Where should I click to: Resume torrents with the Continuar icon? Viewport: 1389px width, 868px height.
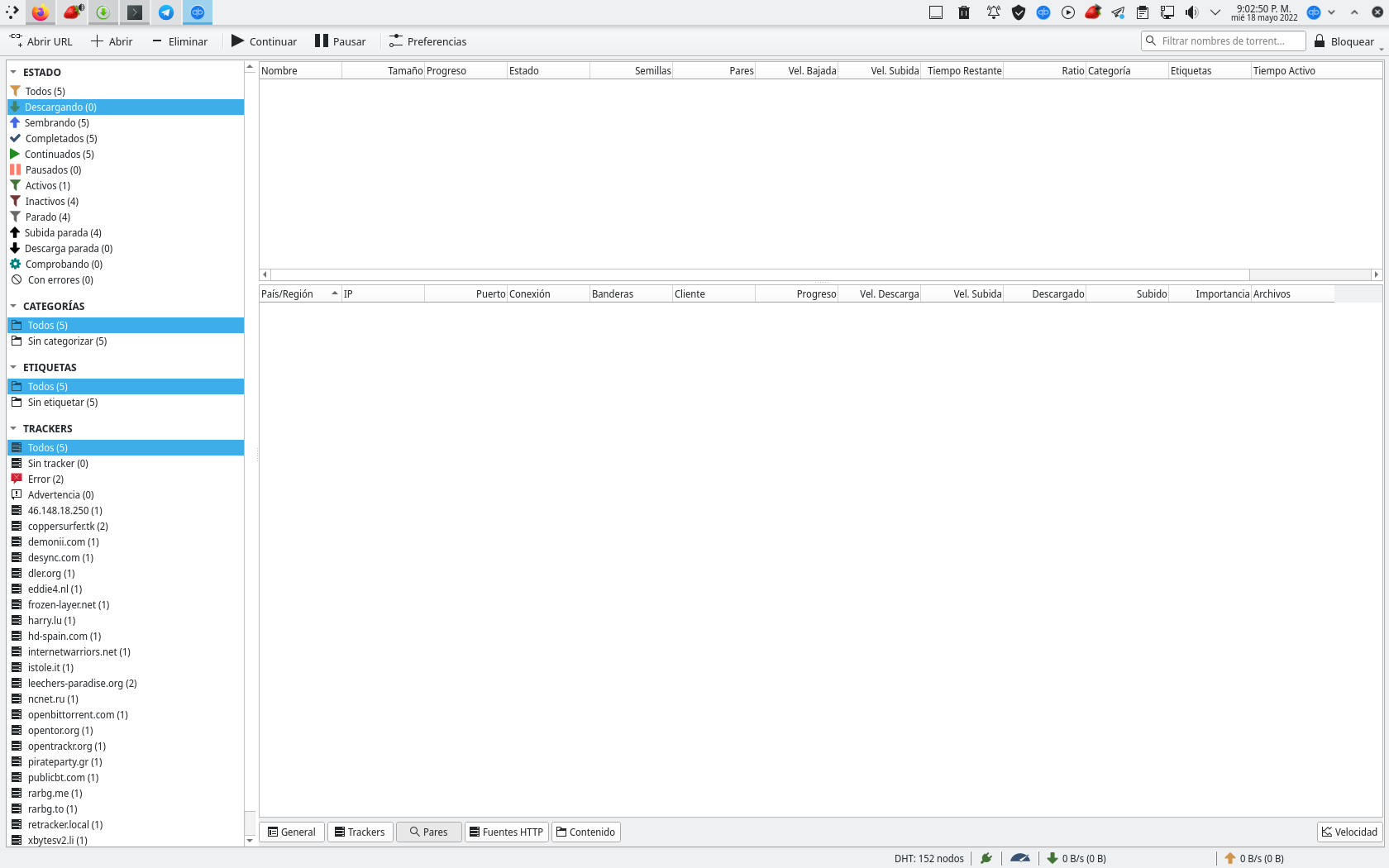point(264,41)
